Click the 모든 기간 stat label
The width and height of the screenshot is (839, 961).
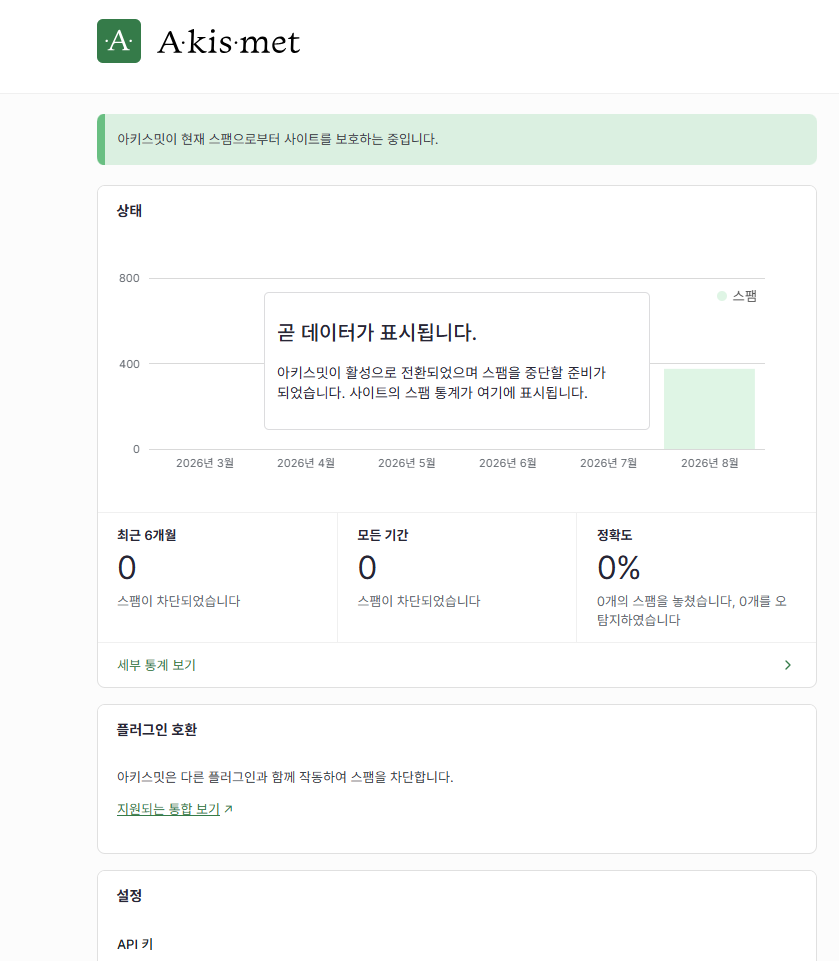[x=382, y=535]
